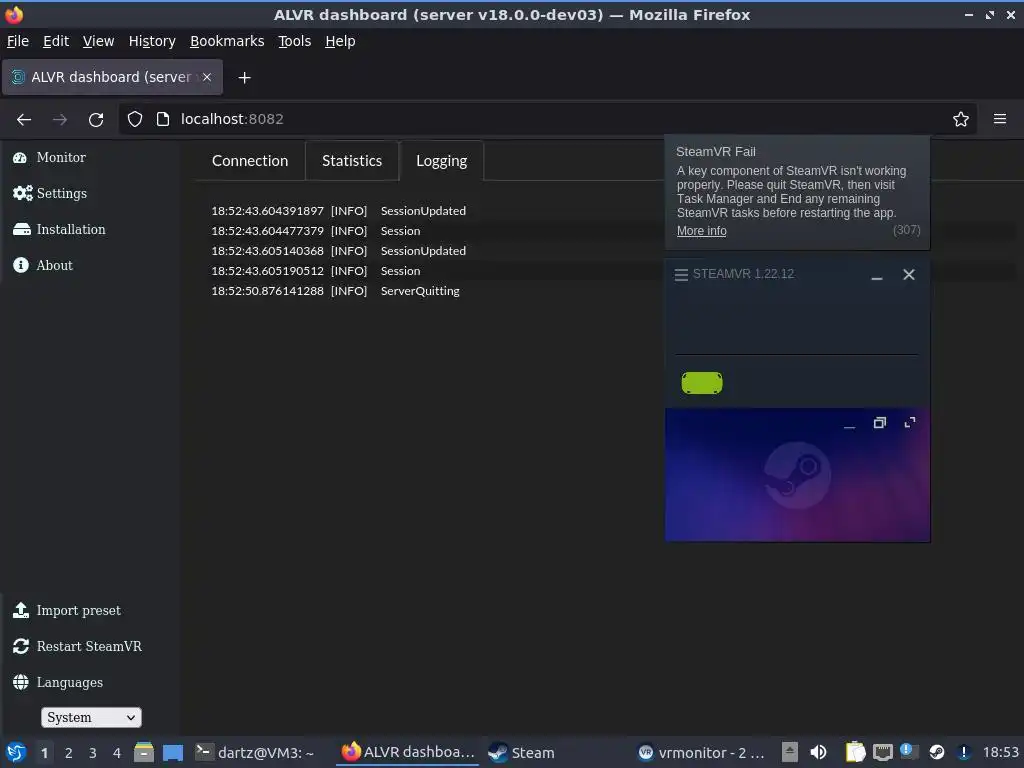1024x768 pixels.
Task: Close the ALVR dashboard tab
Action: [207, 77]
